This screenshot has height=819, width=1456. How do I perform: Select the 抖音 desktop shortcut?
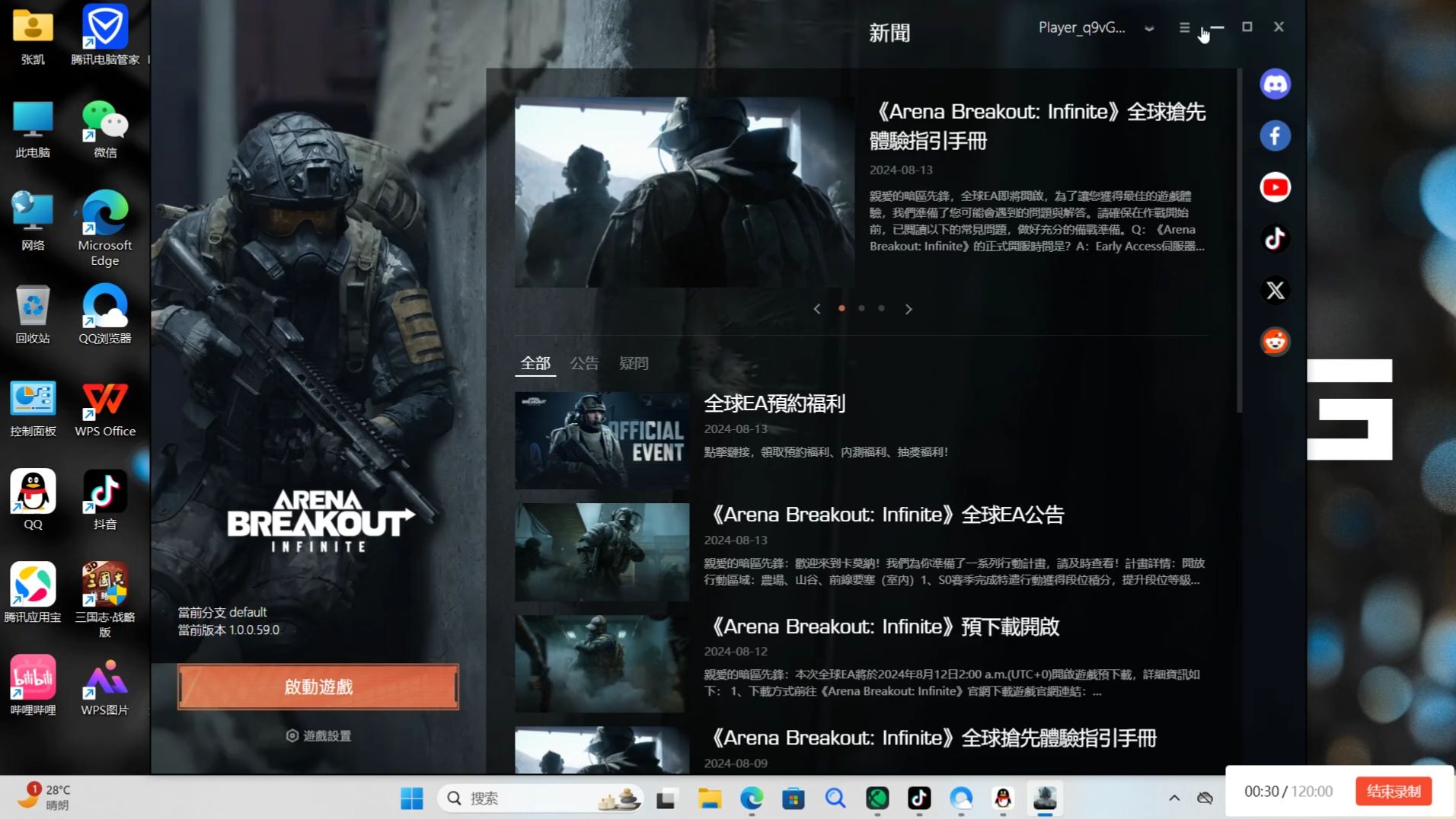click(105, 500)
